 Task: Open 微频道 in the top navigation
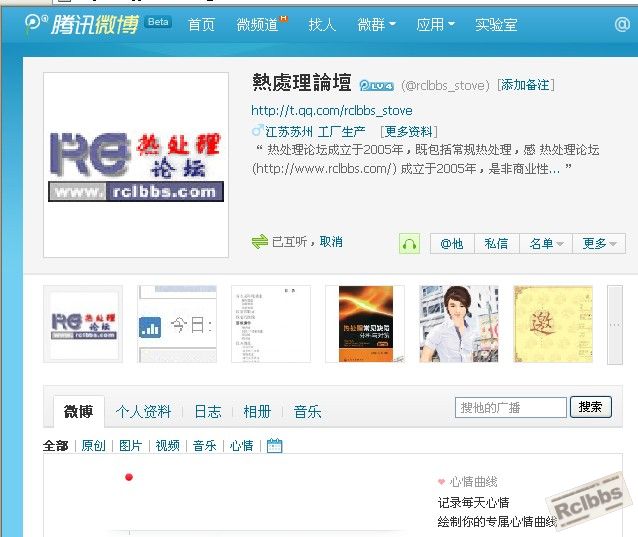click(x=260, y=24)
